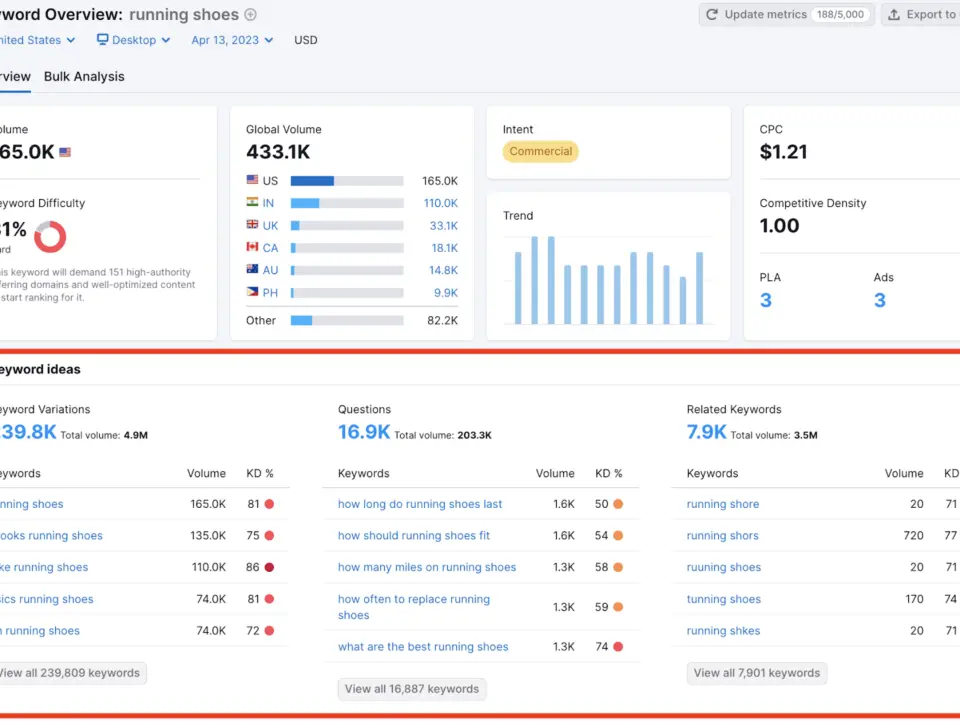Image resolution: width=960 pixels, height=721 pixels.
Task: Open keyword how often to replace running shoes
Action: tap(414, 607)
